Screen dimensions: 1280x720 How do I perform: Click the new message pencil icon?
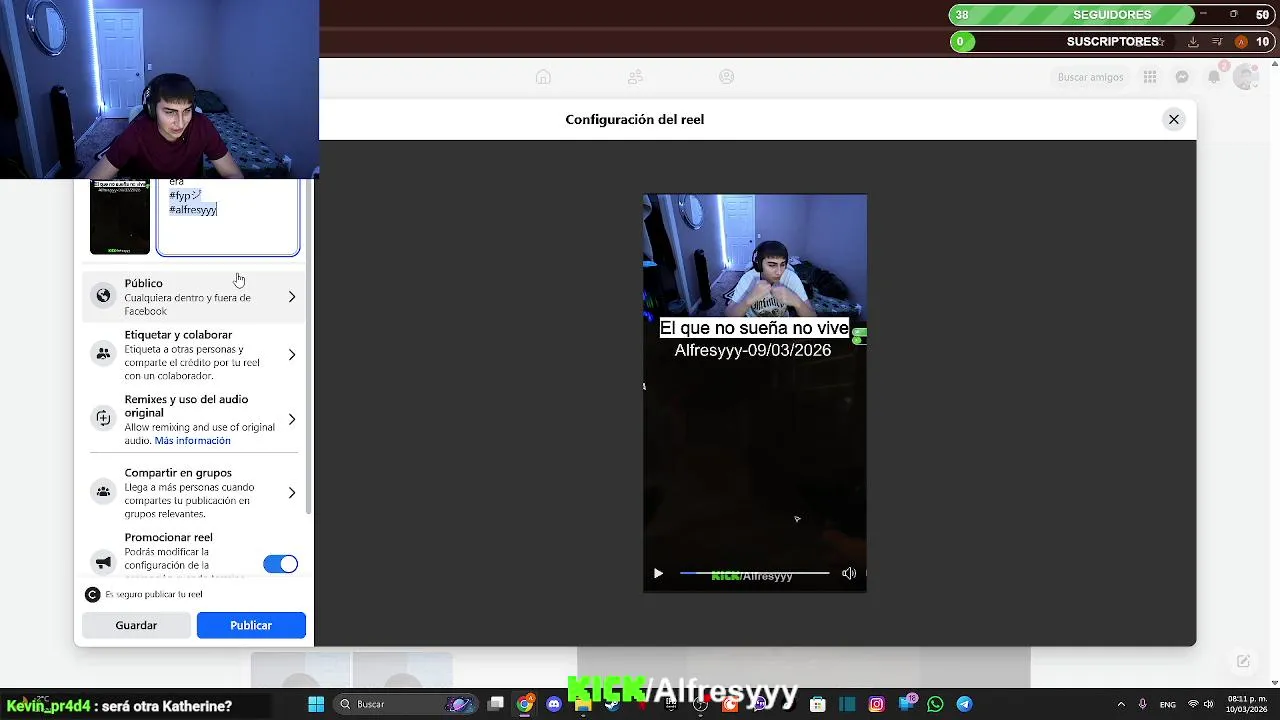click(1243, 661)
